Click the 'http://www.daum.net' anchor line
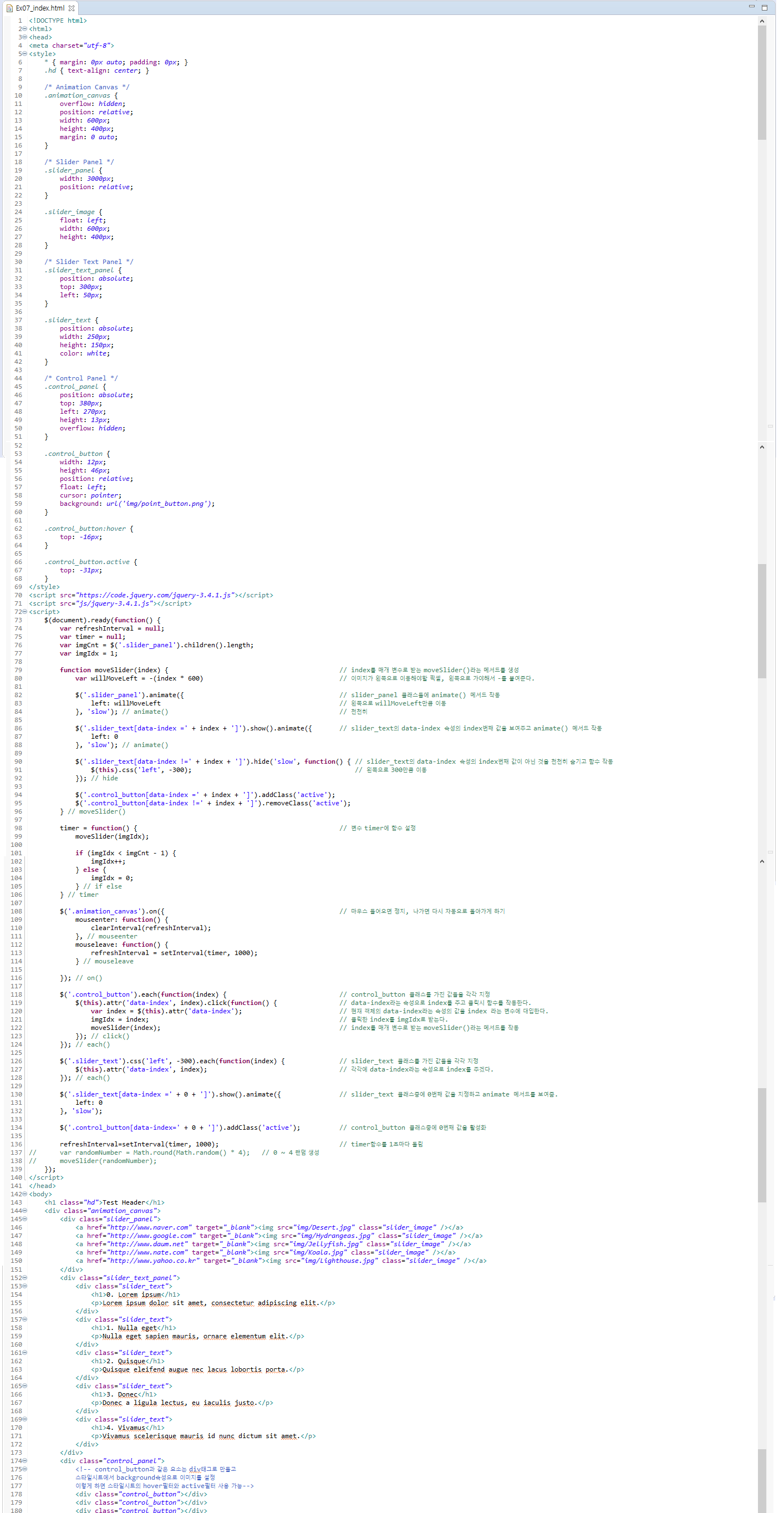This screenshot has width=784, height=1513. [x=273, y=1244]
